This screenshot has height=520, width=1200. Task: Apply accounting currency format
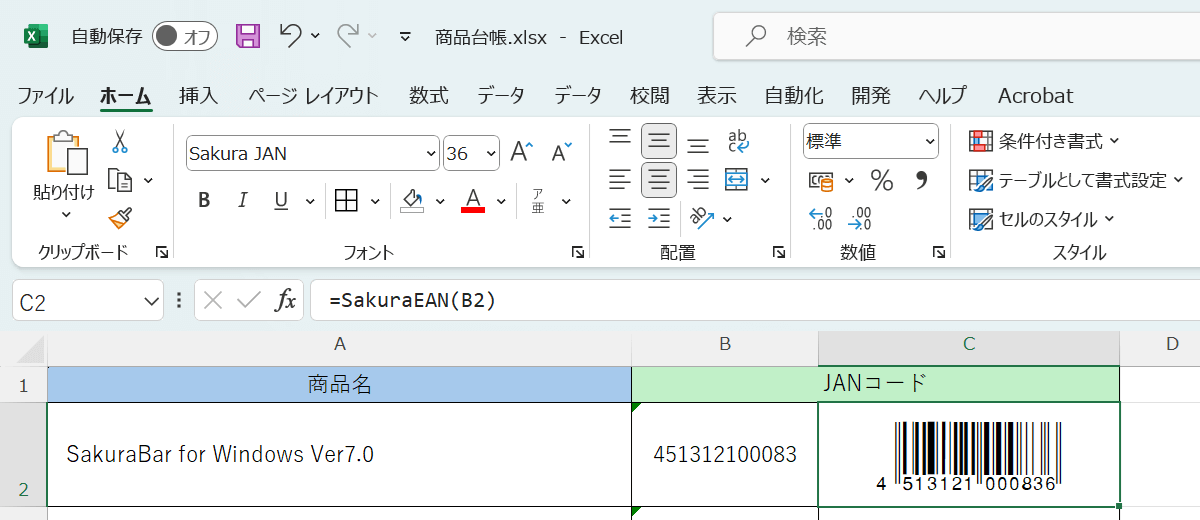tap(821, 180)
